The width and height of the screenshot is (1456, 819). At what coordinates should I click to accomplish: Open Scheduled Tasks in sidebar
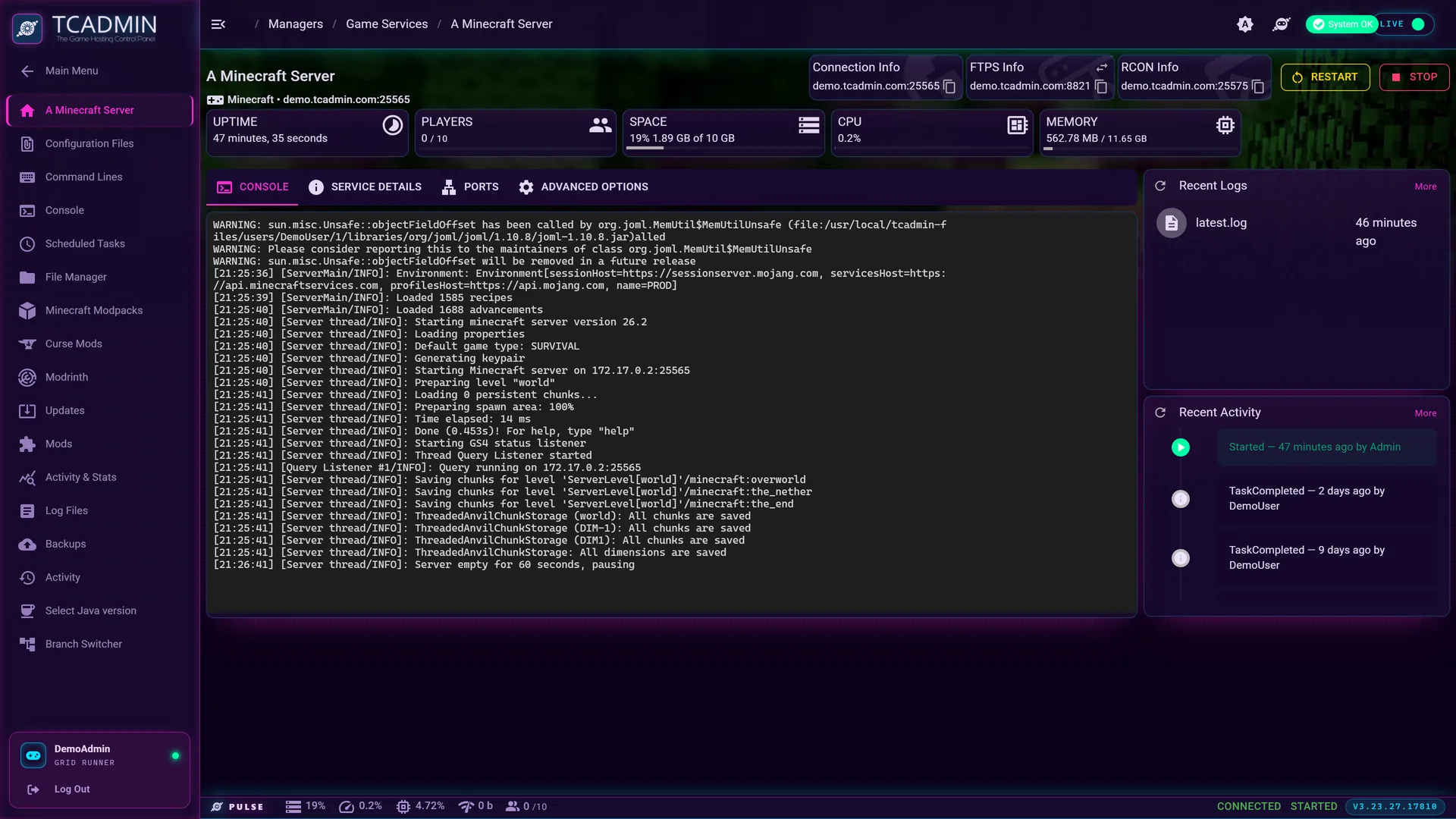100,244
